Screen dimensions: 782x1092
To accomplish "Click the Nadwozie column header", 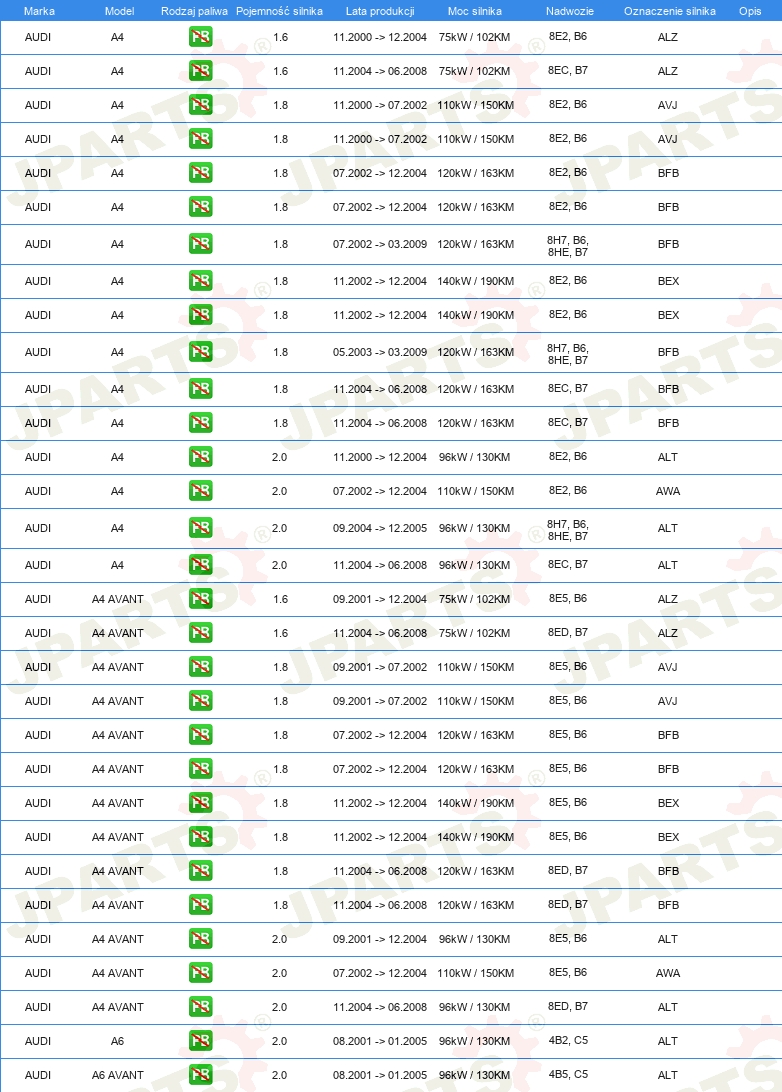I will pos(570,11).
